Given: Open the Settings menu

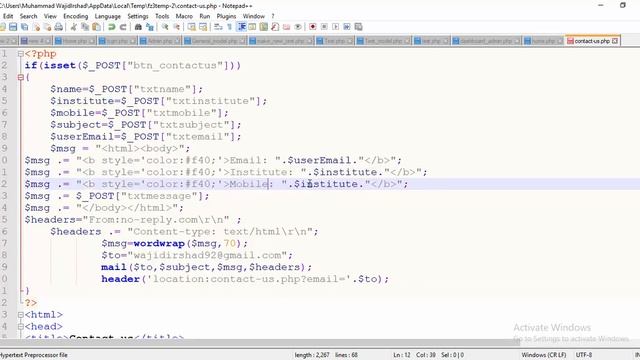Looking at the screenshot, I should pyautogui.click(x=138, y=16).
